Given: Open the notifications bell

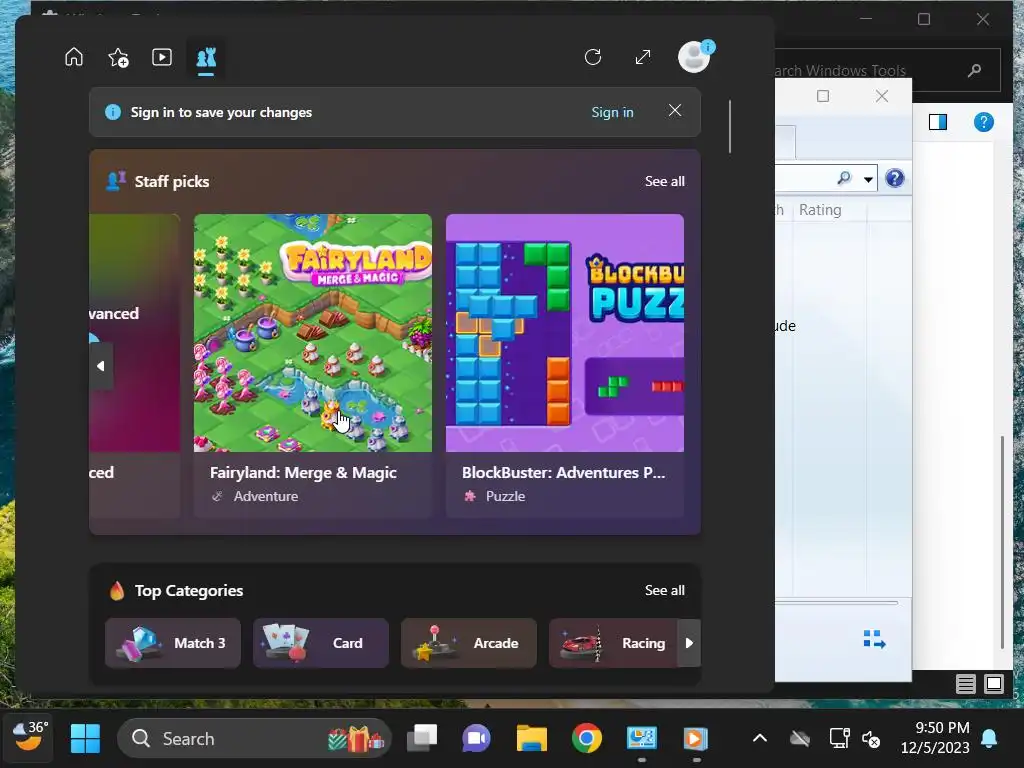Looking at the screenshot, I should click(989, 739).
